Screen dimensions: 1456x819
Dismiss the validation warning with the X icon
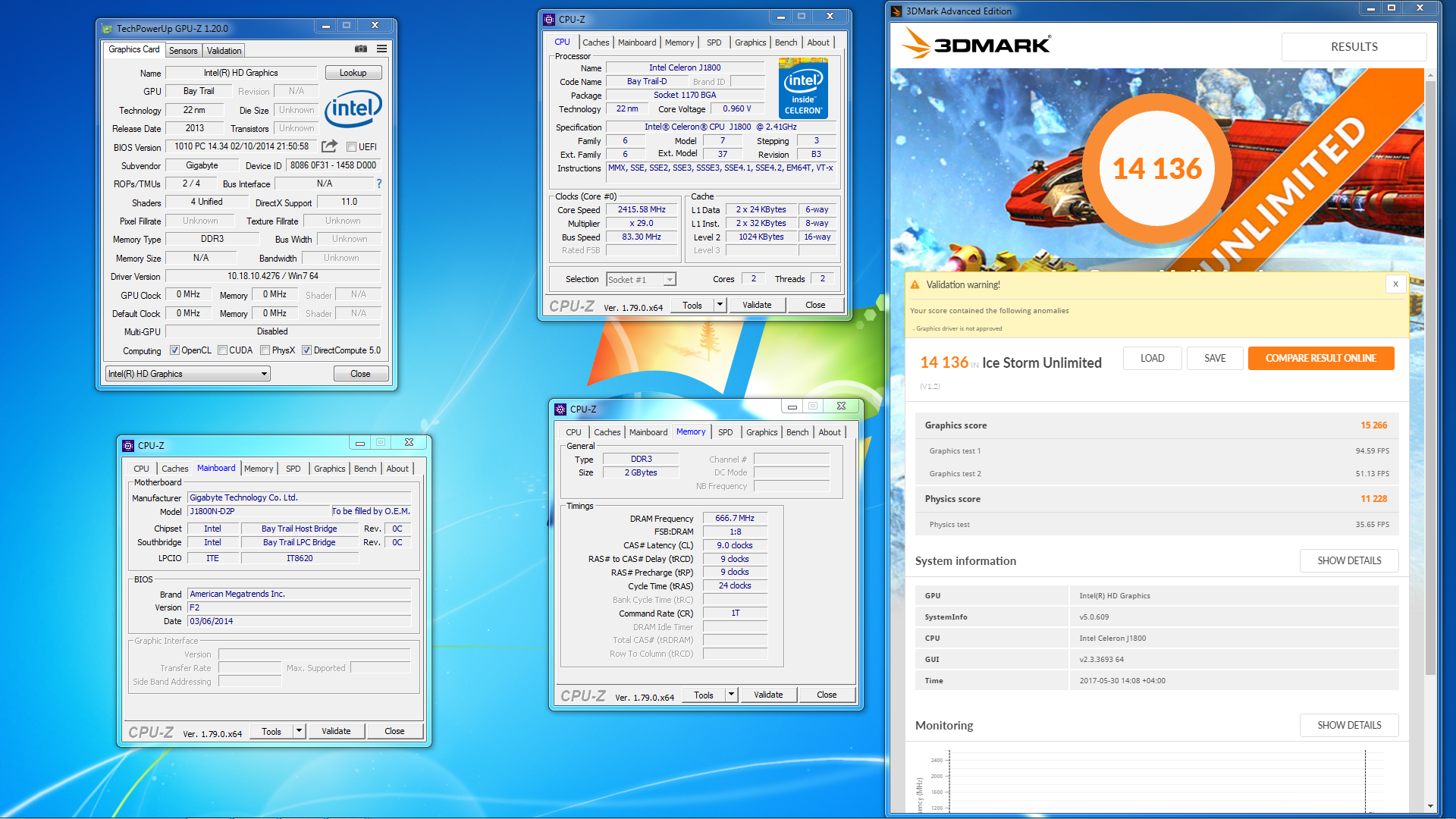pos(1395,284)
